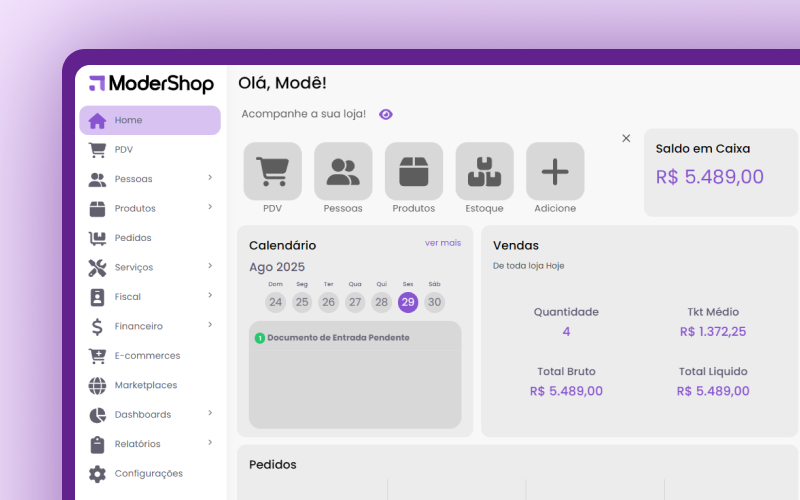Screen dimensions: 800x500
Task: Click the Pedidos trolley icon in sidebar
Action: pos(97,238)
